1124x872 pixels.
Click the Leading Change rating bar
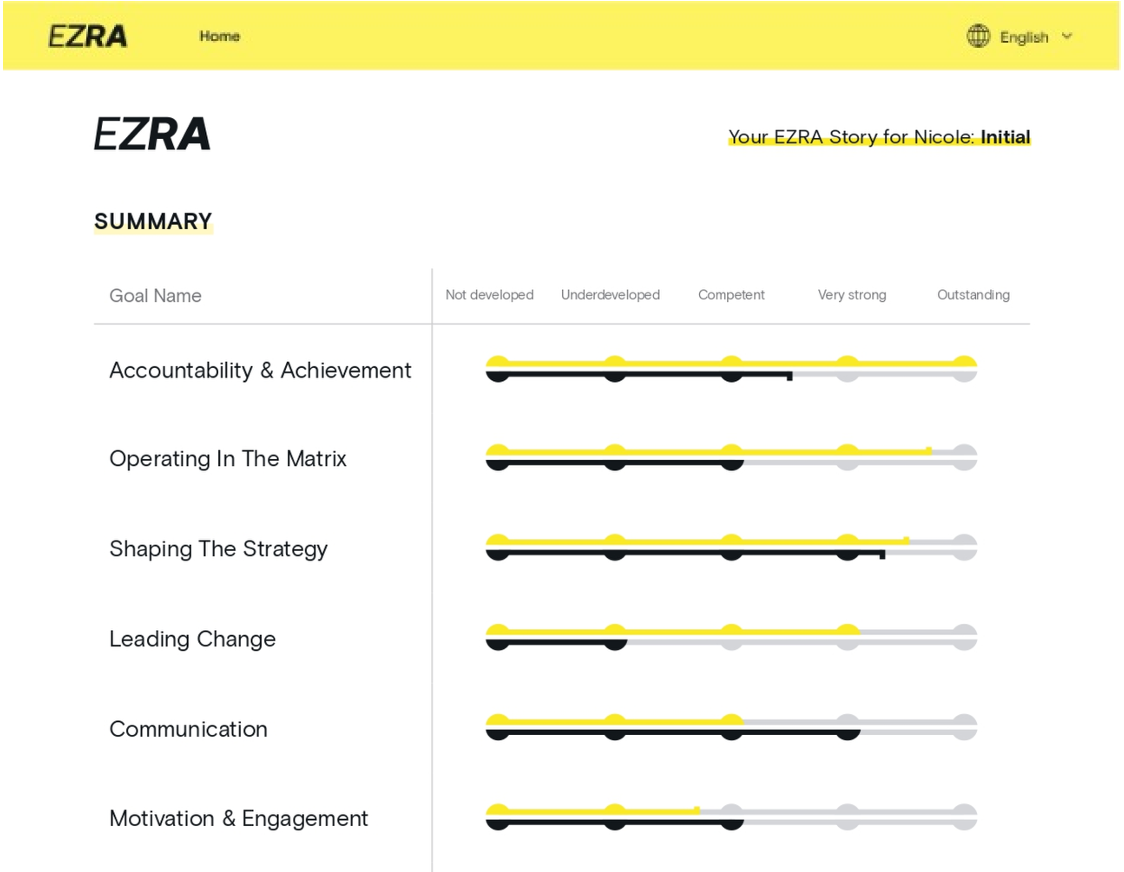(731, 637)
